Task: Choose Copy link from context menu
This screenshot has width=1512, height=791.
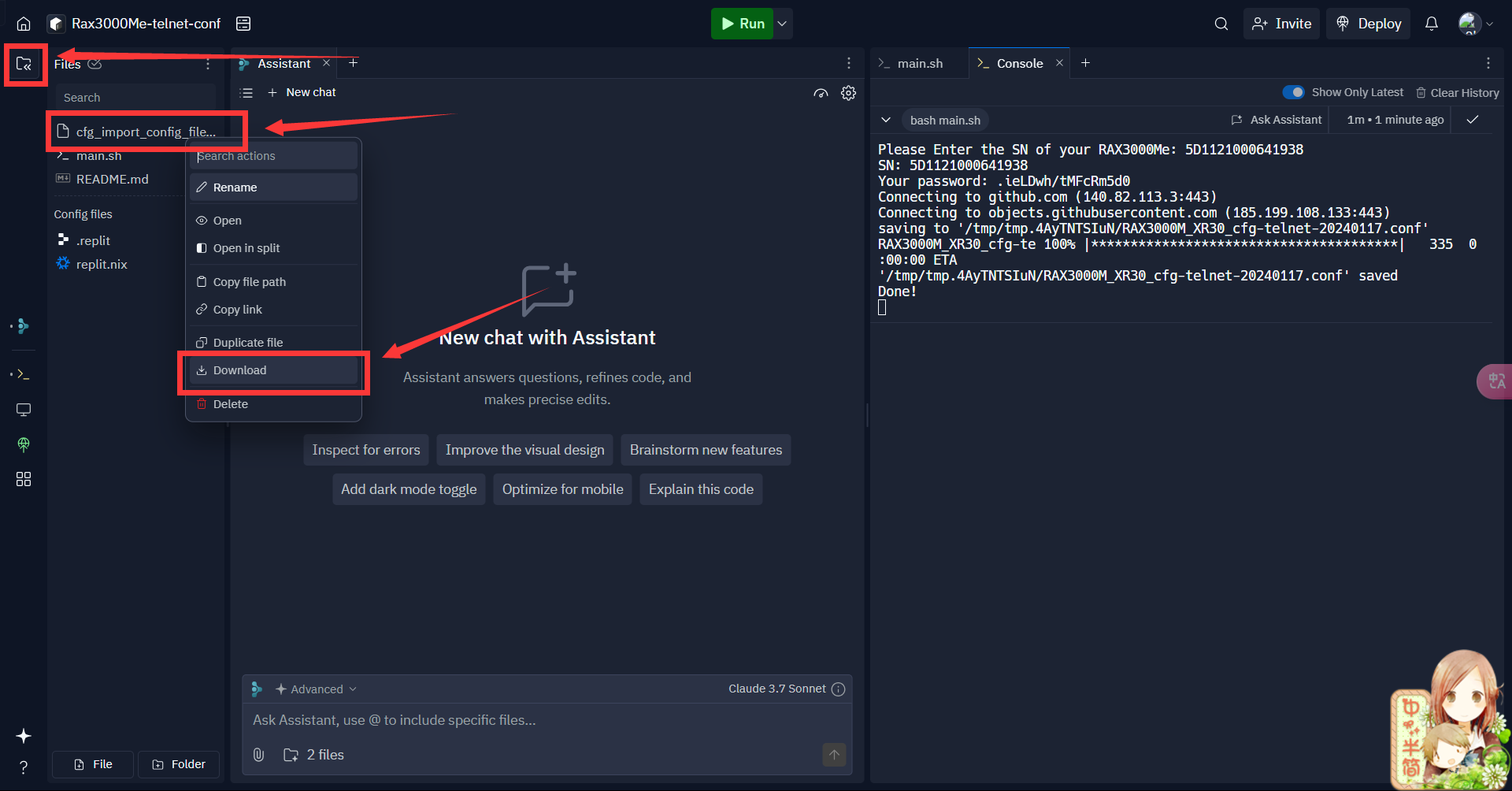Action: point(273,310)
